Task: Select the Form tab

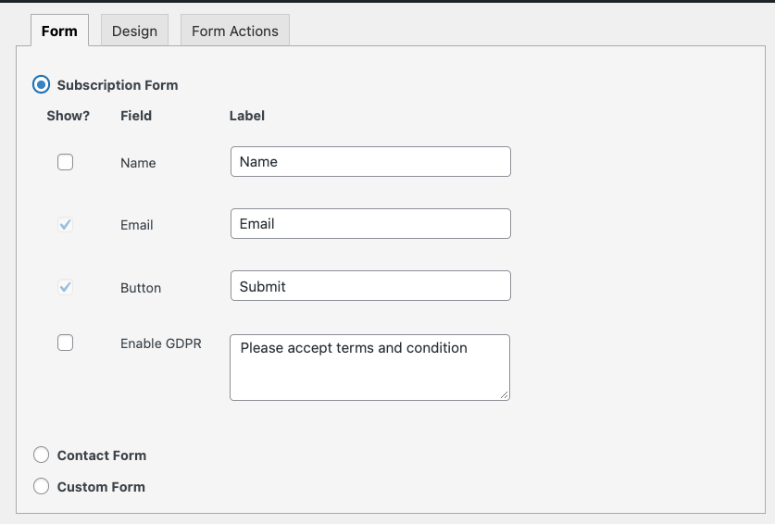Action: pos(59,31)
